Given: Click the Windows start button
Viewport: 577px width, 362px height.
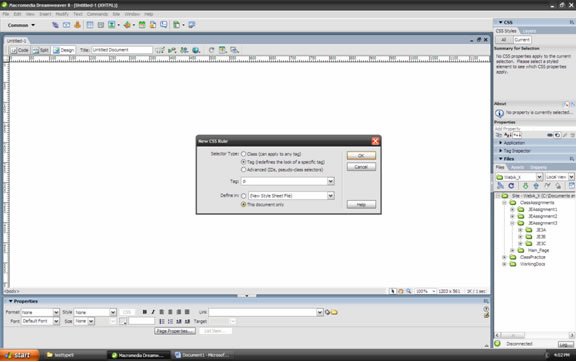Looking at the screenshot, I should coord(19,355).
